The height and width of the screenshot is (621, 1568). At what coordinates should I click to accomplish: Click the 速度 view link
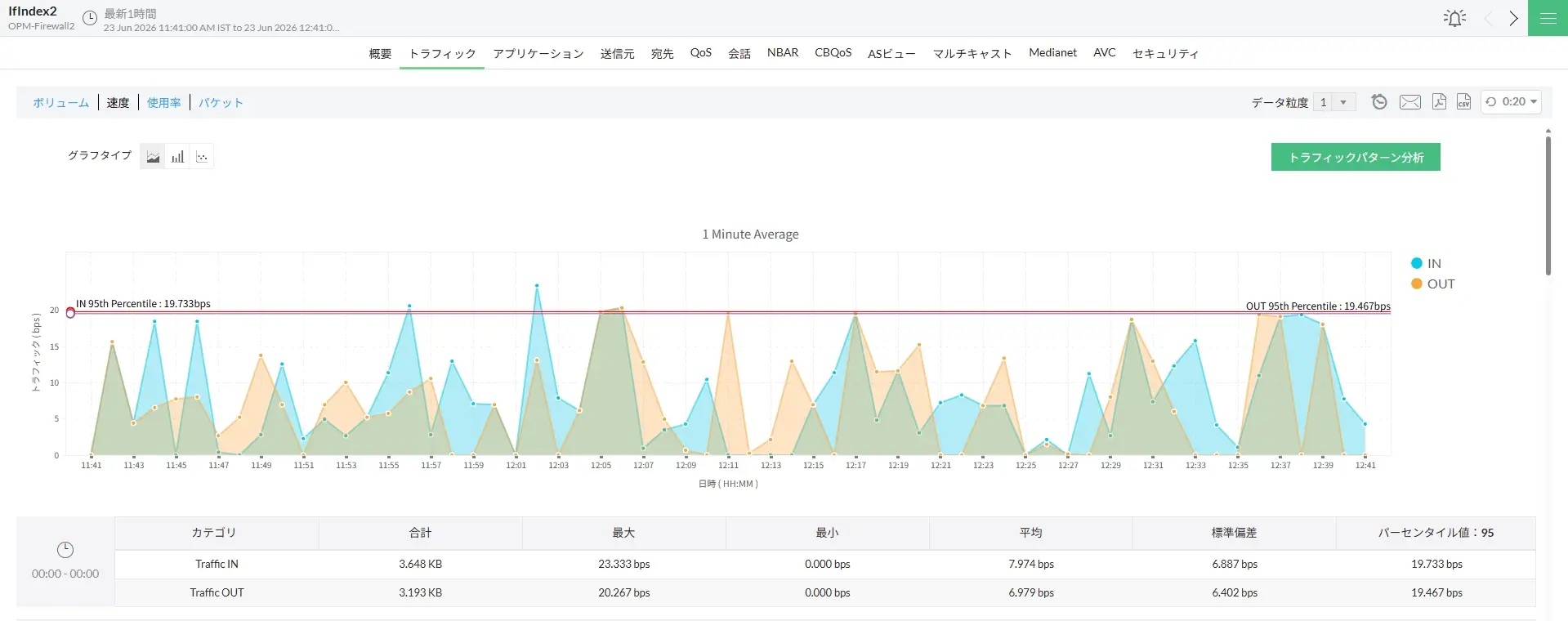click(118, 103)
